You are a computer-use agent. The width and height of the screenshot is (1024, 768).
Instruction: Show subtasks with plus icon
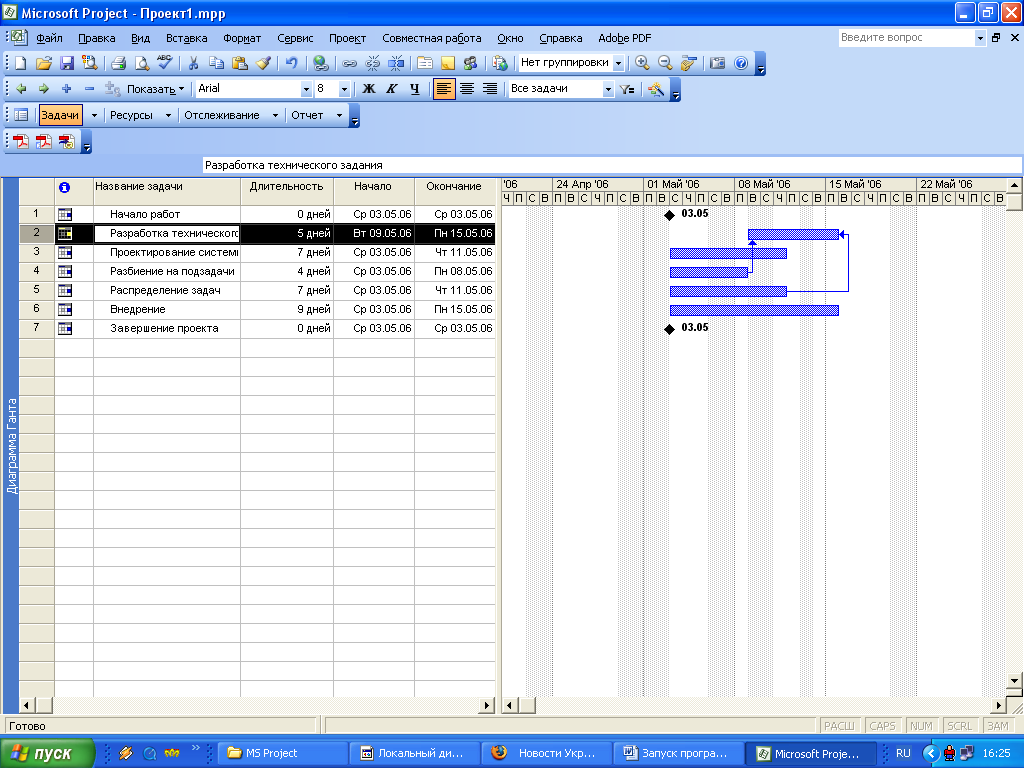pos(66,89)
